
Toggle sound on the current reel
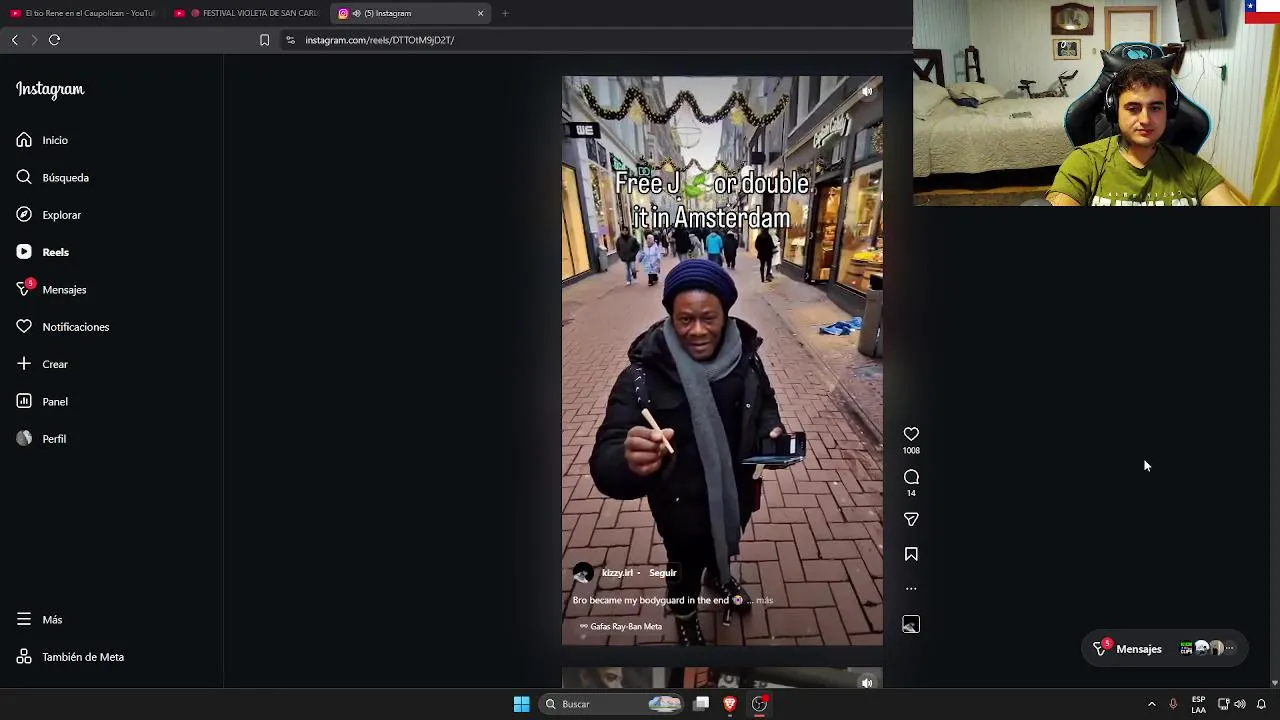pos(867,92)
